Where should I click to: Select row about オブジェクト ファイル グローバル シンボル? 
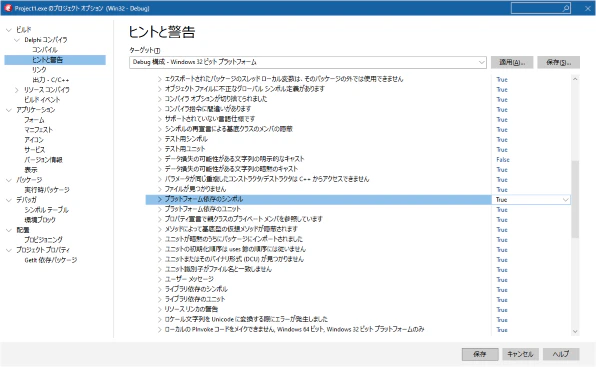click(244, 89)
